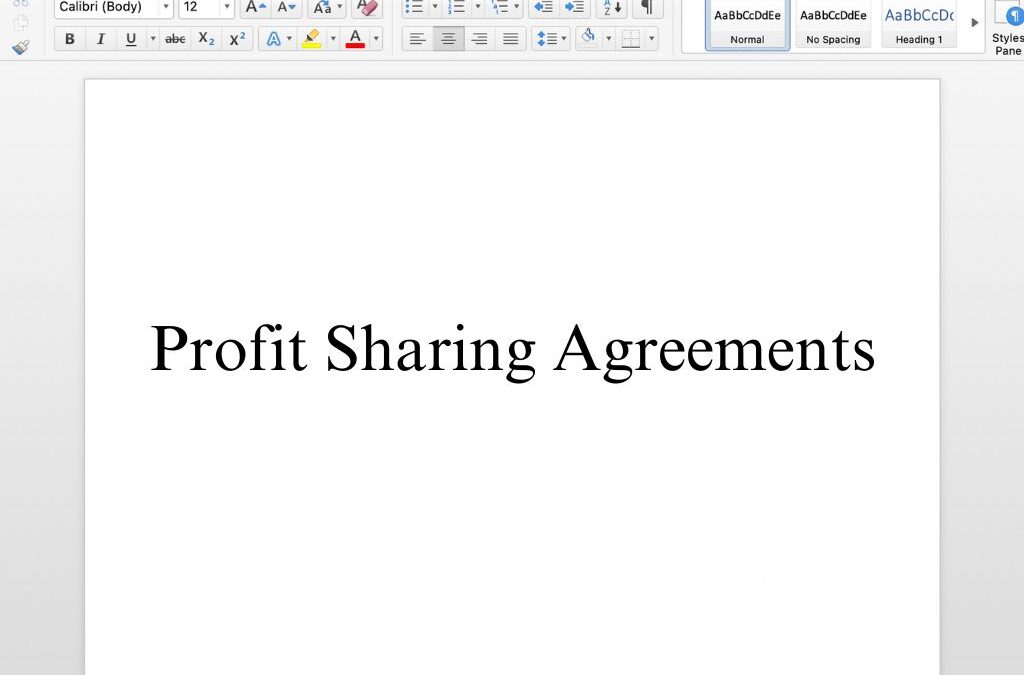The image size is (1024, 675).
Task: Toggle show paragraph marks (¶)
Action: (x=647, y=8)
